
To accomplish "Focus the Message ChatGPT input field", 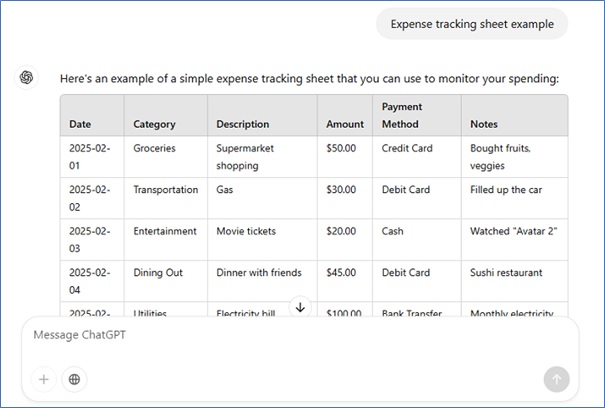I will pyautogui.click(x=290, y=335).
